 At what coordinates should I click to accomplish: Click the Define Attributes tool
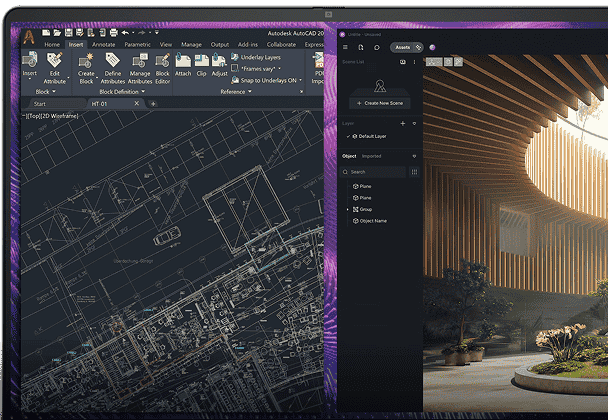point(113,68)
